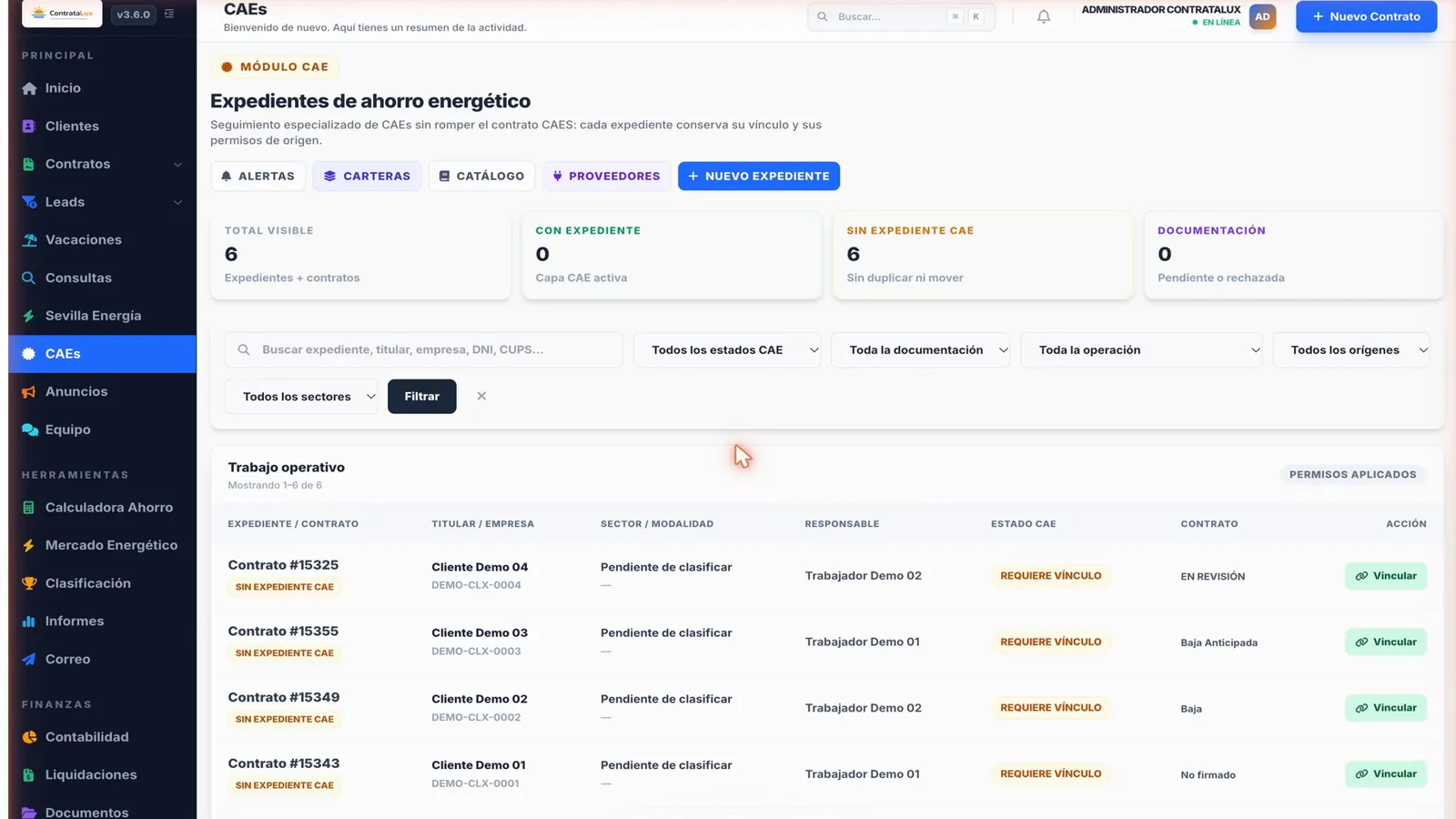Open the Todos los orígenes dropdown
This screenshot has height=819, width=1456.
1351,350
